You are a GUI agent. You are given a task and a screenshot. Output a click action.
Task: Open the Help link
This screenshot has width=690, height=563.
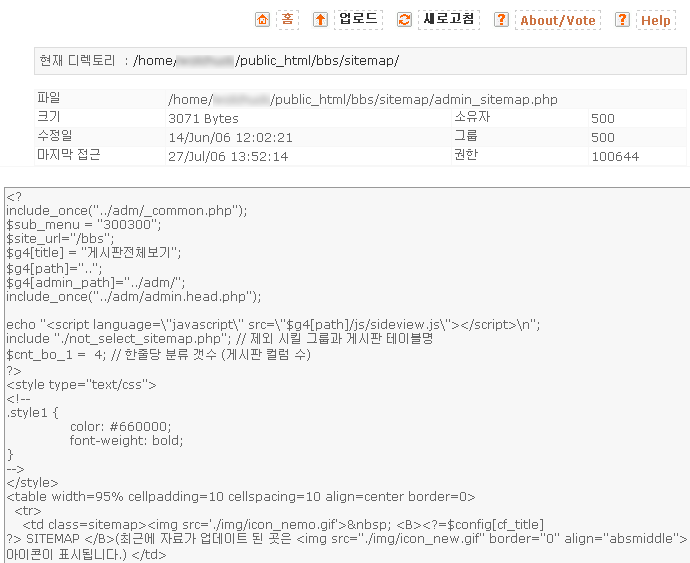pyautogui.click(x=655, y=20)
